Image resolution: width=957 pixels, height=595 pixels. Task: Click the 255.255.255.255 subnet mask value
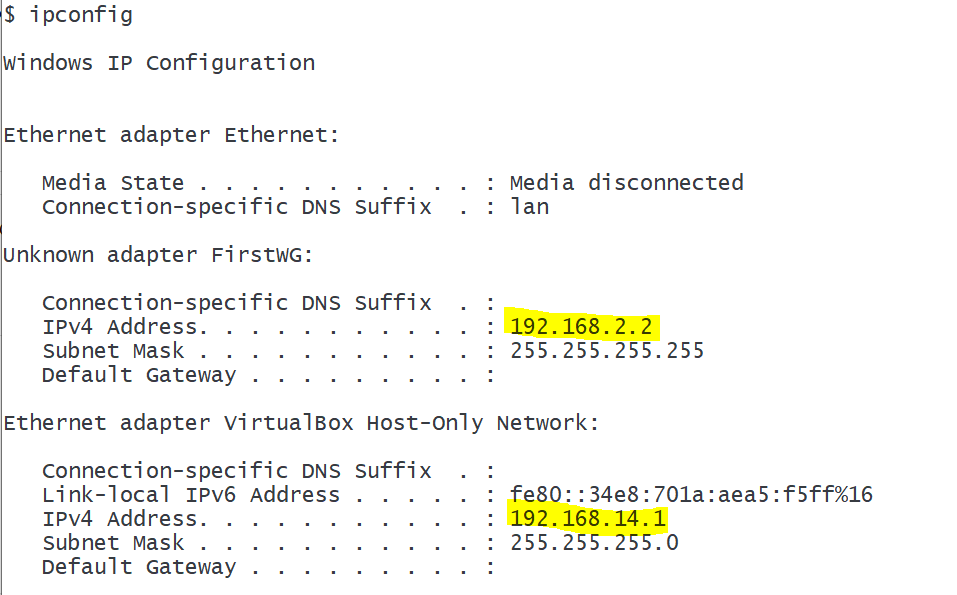pyautogui.click(x=607, y=351)
